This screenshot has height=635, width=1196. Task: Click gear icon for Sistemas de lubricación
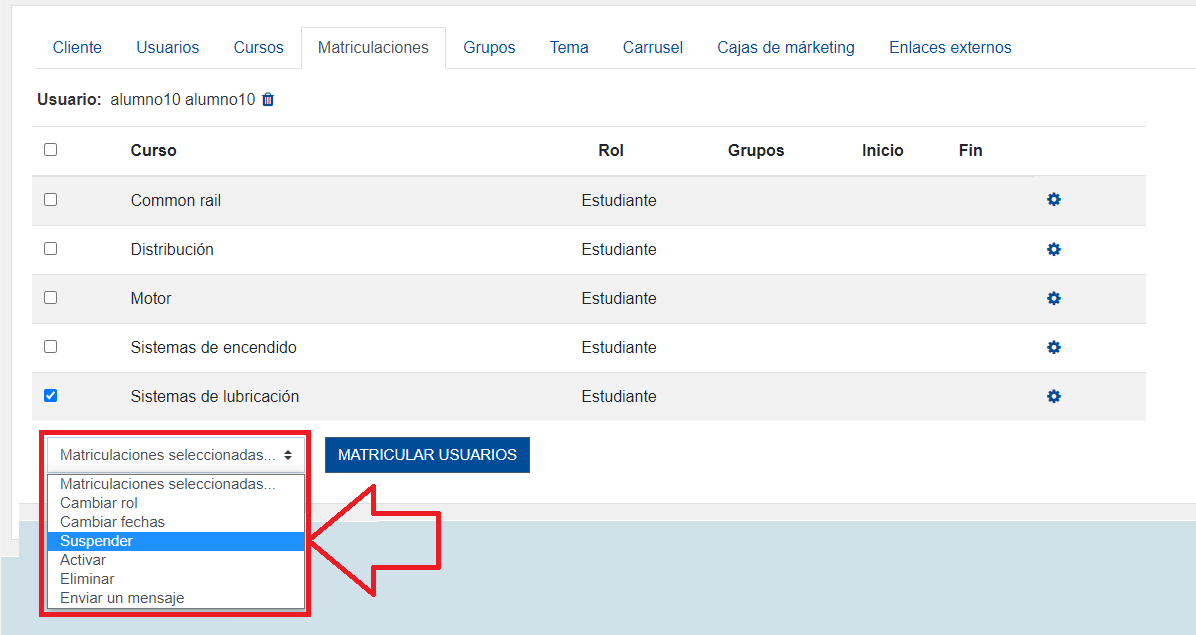pyautogui.click(x=1053, y=396)
